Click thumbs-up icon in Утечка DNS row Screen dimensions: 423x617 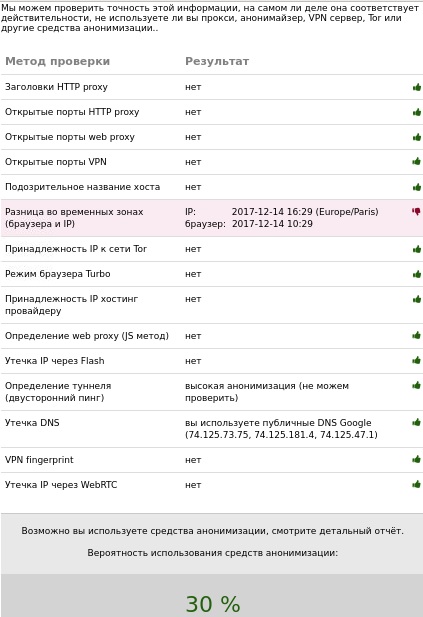pos(417,422)
